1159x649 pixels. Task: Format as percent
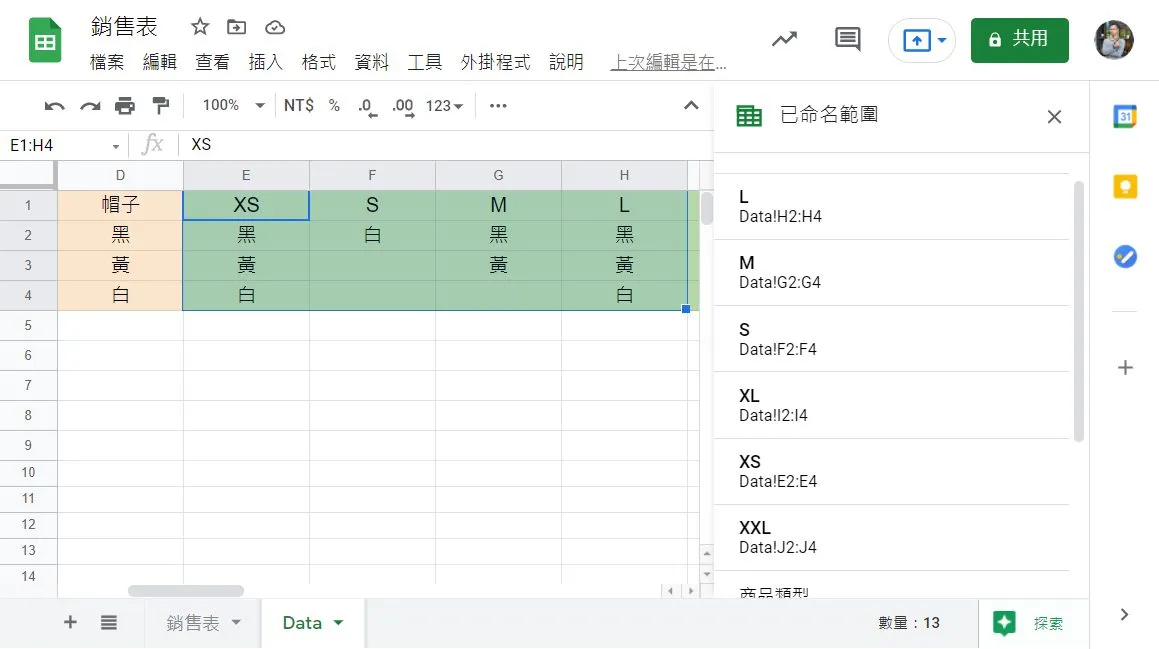pos(334,106)
